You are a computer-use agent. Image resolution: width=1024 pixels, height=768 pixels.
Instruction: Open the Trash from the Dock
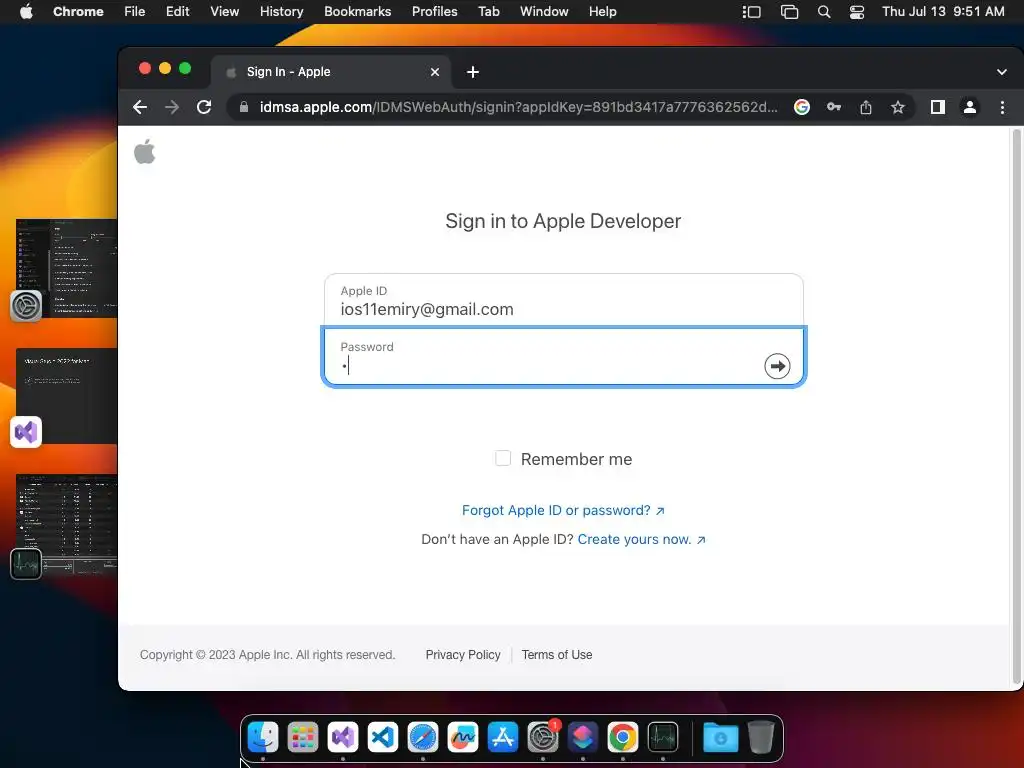coord(761,737)
